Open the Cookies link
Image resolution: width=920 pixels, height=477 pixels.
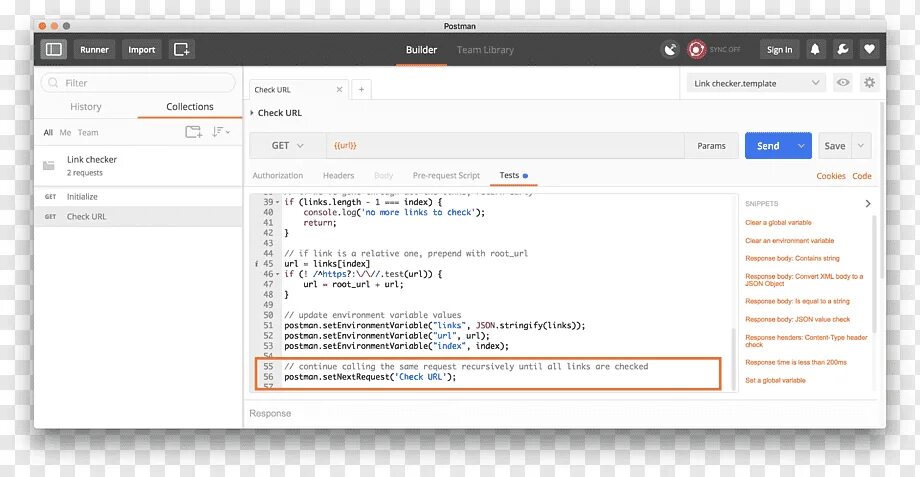[831, 176]
